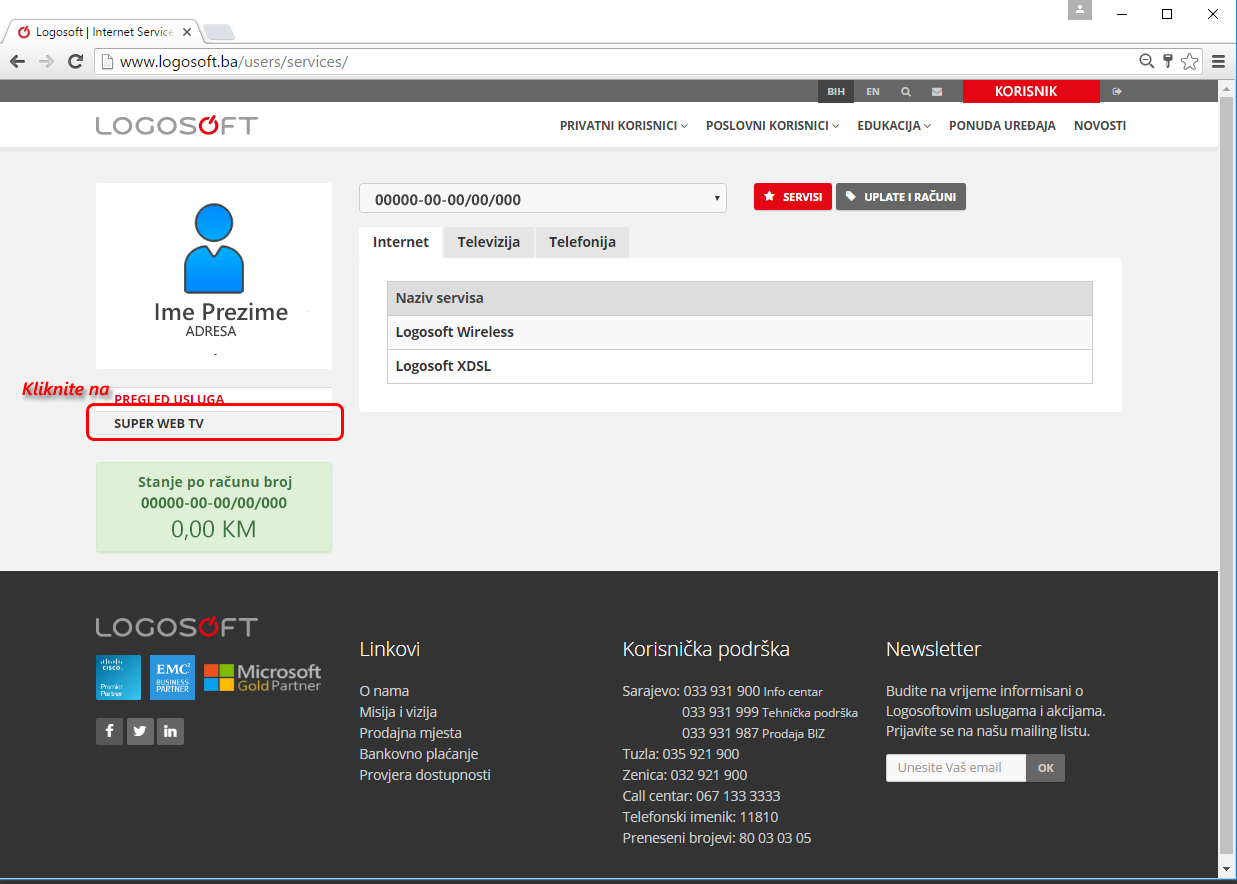Viewport: 1237px width, 884px height.
Task: Open Logosoft LinkedIn page icon
Action: 171,731
